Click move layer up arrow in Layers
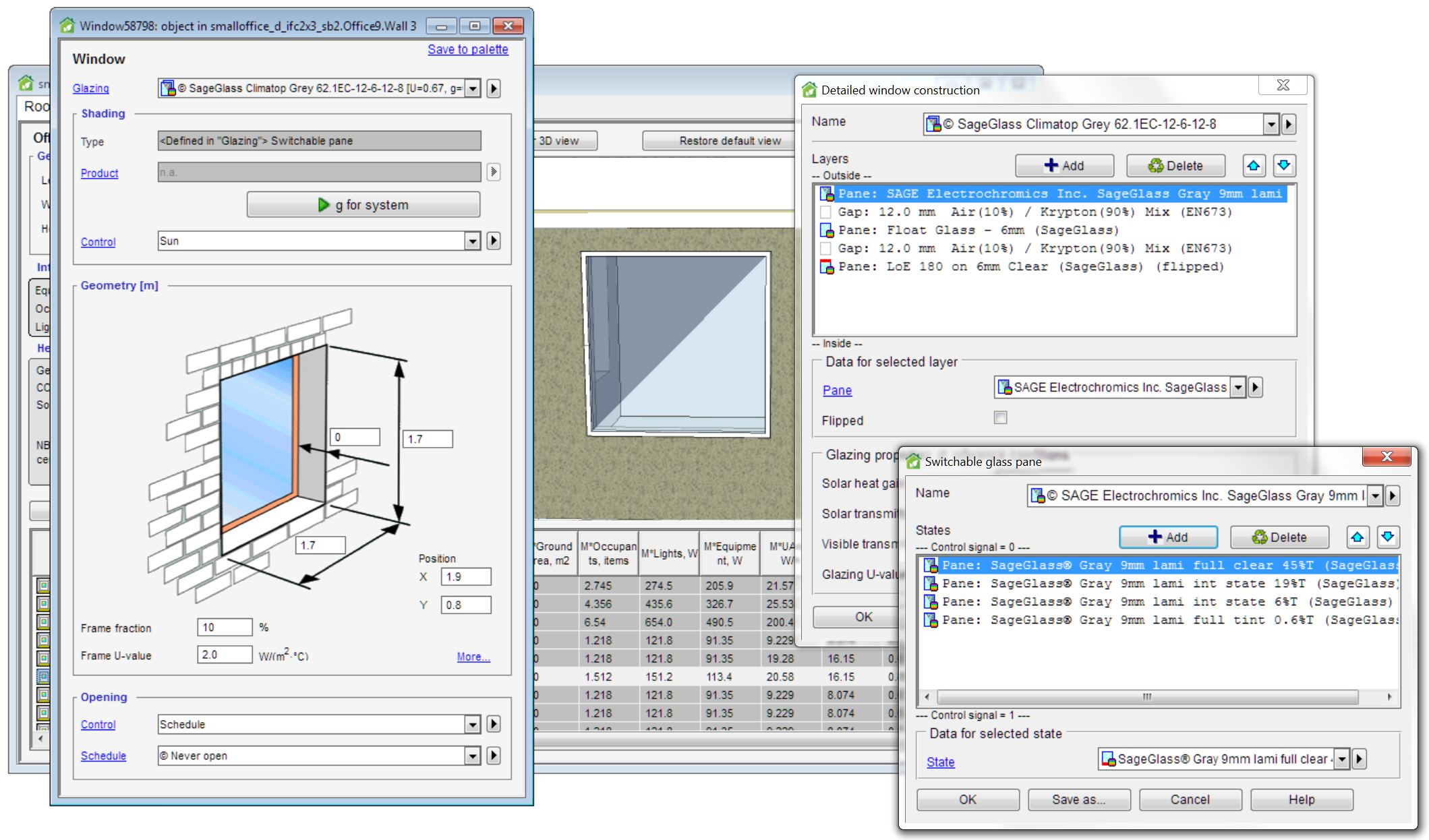This screenshot has height=840, width=1429. (x=1253, y=166)
